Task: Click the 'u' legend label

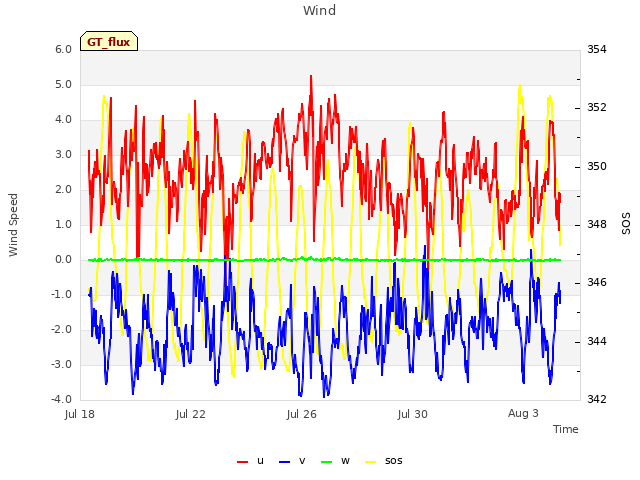Action: (x=260, y=461)
